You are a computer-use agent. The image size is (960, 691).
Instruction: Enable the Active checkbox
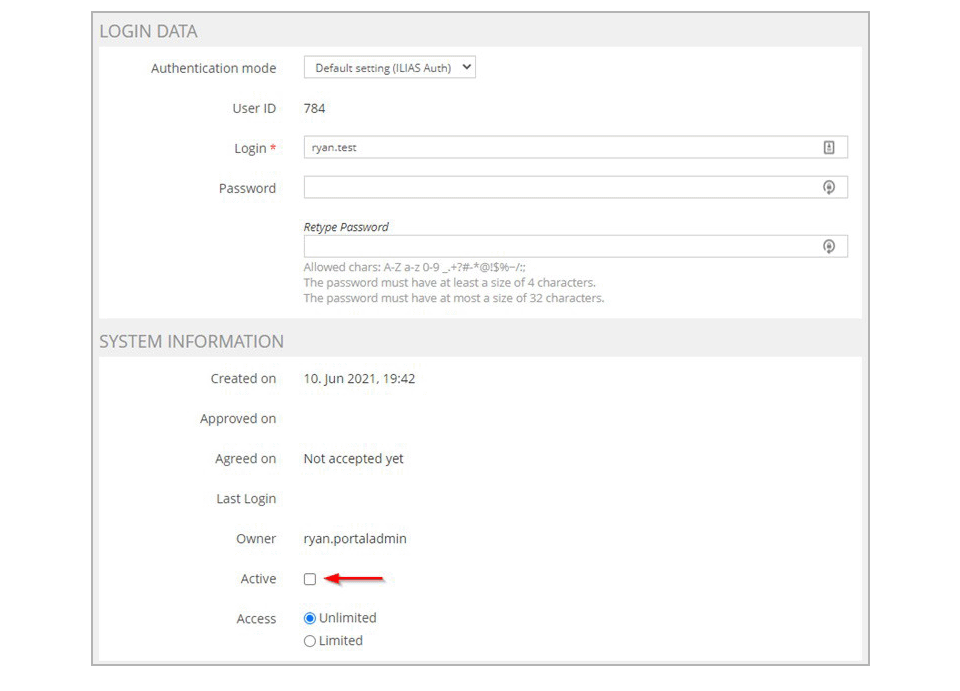click(x=310, y=579)
